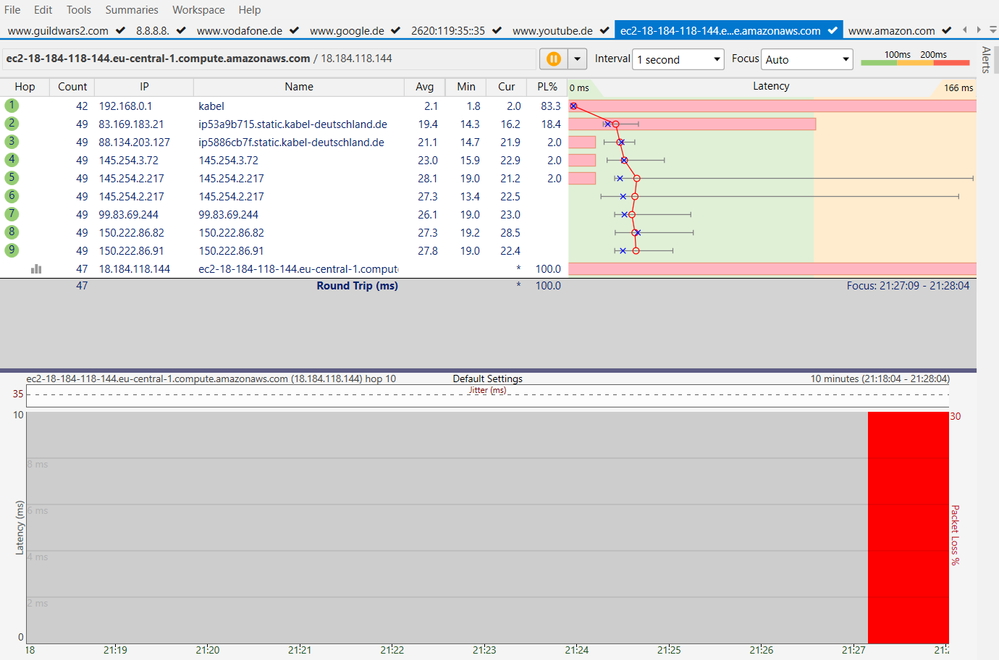The height and width of the screenshot is (660, 999).
Task: Open the Tools menu
Action: (78, 10)
